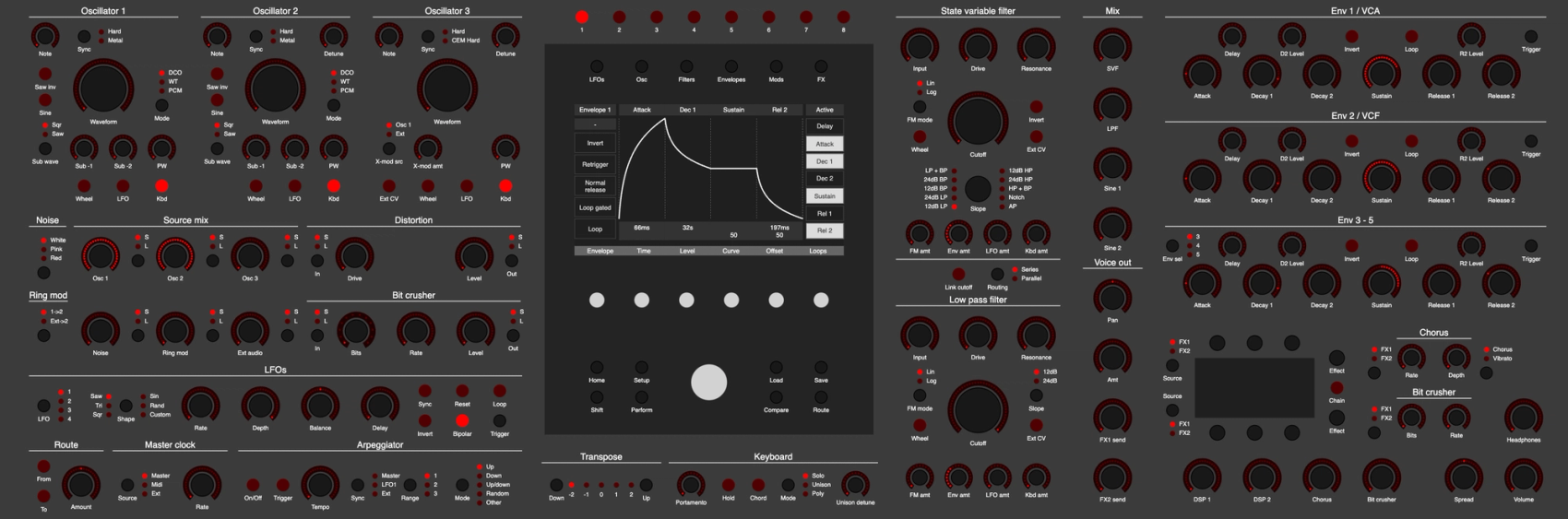Viewport: 1568px width, 519px height.
Task: Click the Unison detune knob
Action: (x=855, y=484)
